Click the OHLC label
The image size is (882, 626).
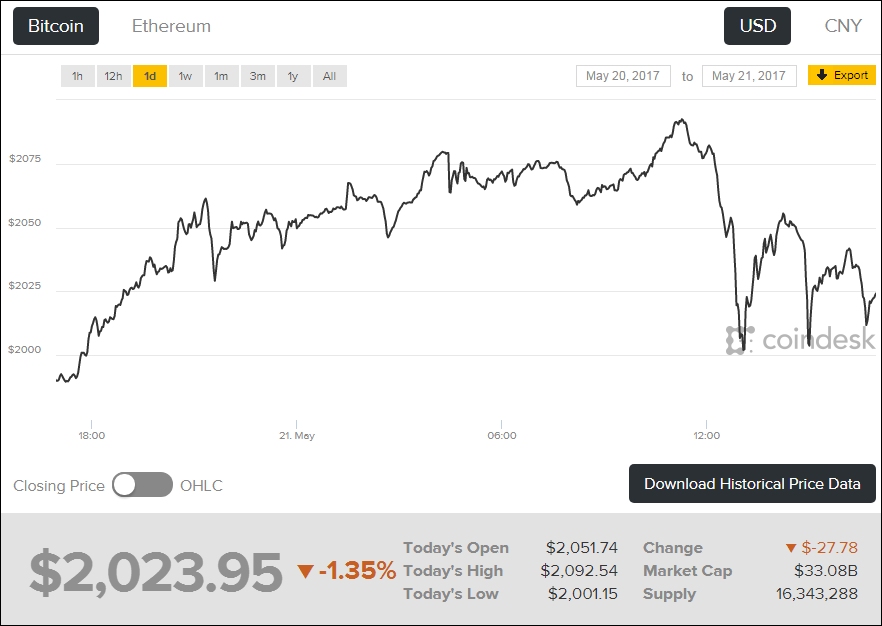pos(201,486)
